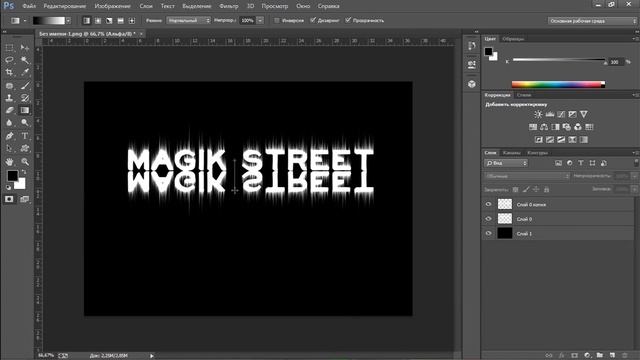Select the Custom Shape tool
The width and height of the screenshot is (640, 360).
point(24,149)
